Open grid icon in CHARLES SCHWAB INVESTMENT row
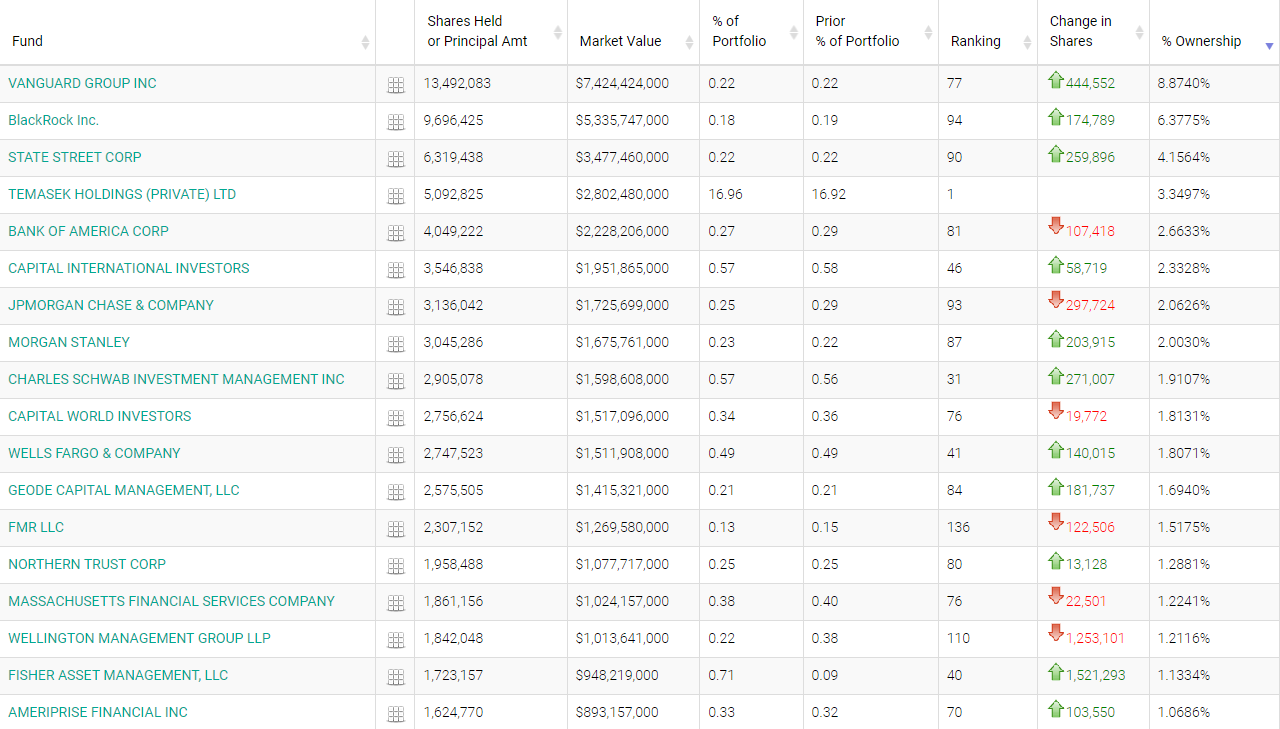The height and width of the screenshot is (729, 1280). pyautogui.click(x=396, y=381)
